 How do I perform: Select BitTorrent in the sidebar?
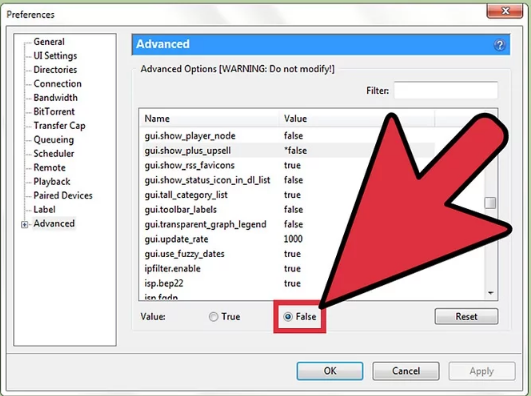click(x=54, y=111)
